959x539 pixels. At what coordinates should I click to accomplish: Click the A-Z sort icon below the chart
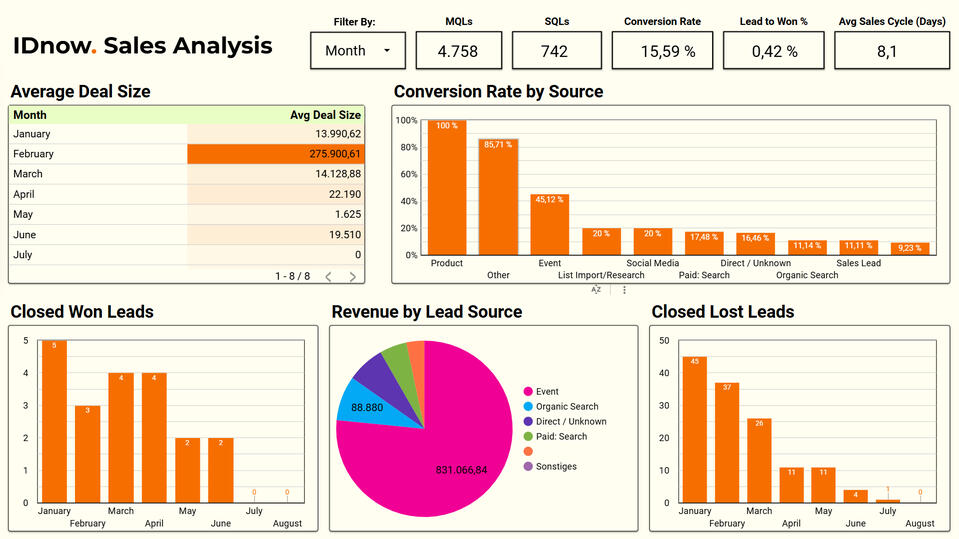click(x=596, y=290)
